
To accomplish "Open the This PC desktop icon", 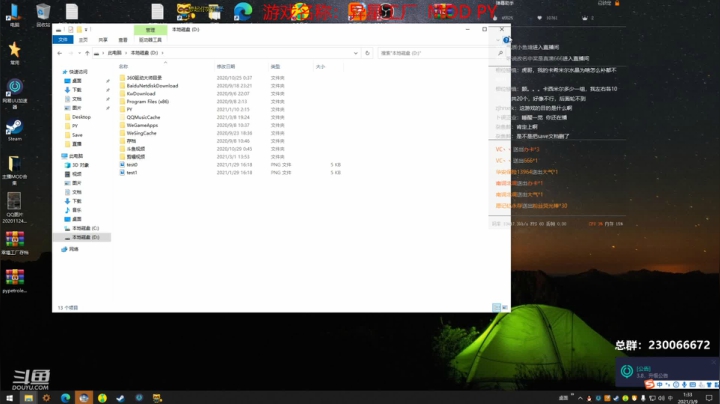I will click(14, 14).
